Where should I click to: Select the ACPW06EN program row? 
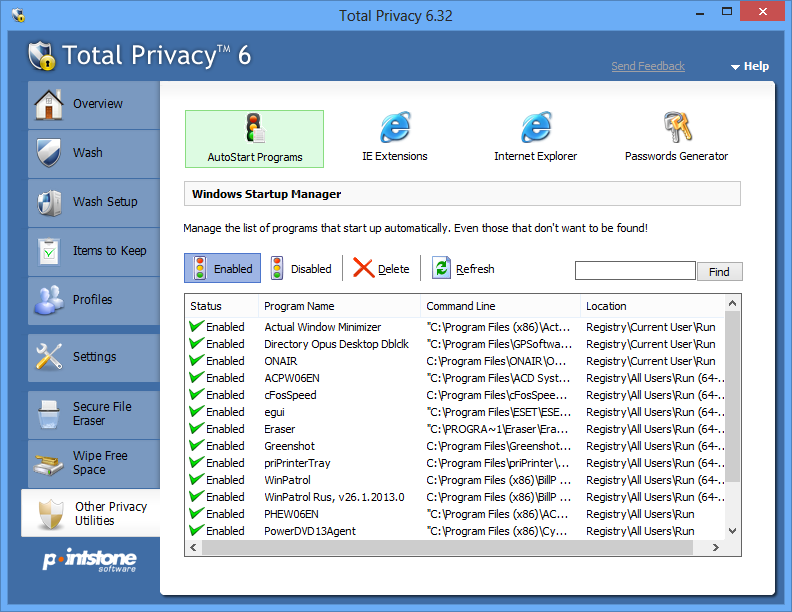[x=456, y=378]
